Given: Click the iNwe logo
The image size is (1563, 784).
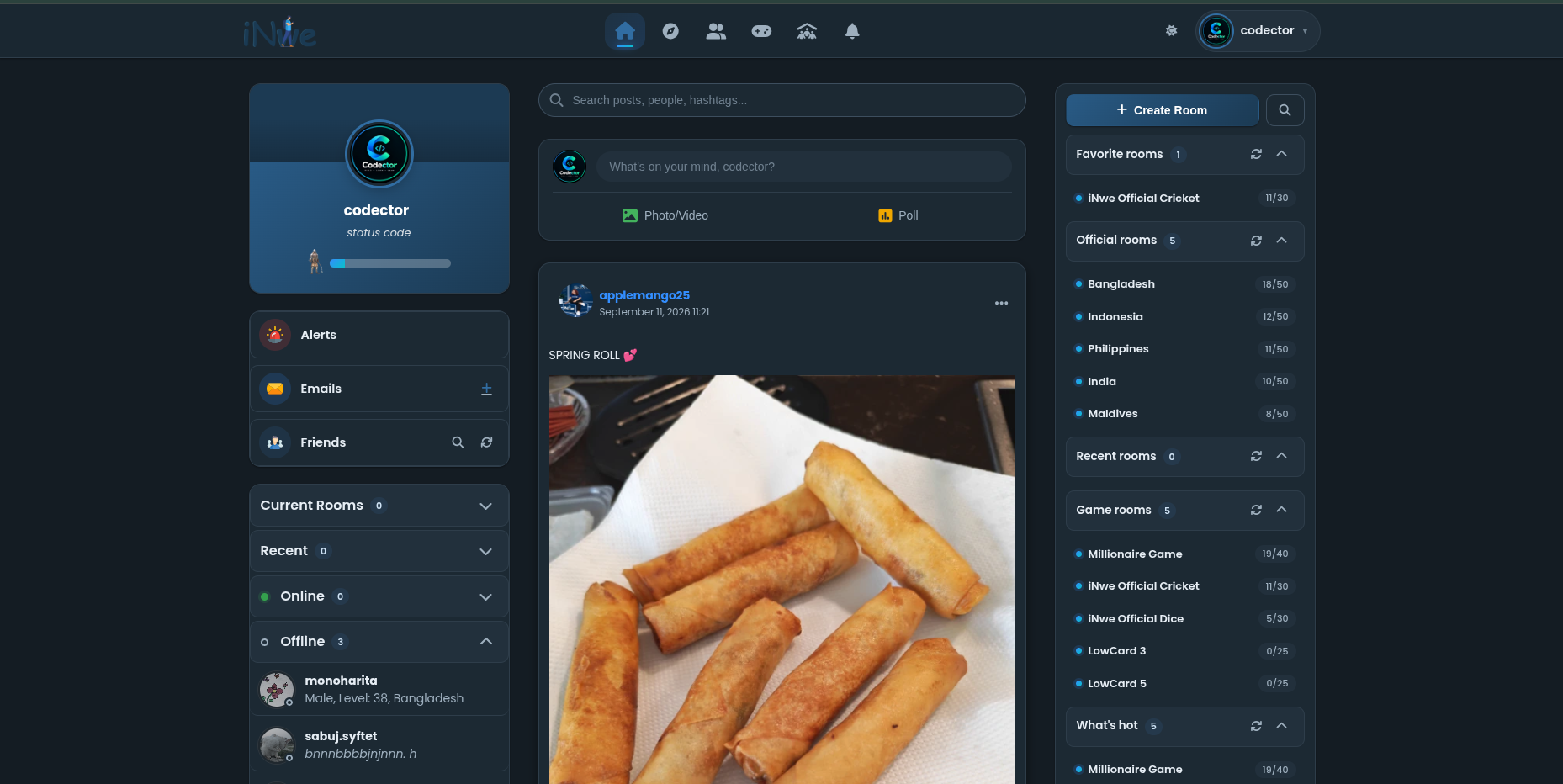Looking at the screenshot, I should click(x=280, y=32).
